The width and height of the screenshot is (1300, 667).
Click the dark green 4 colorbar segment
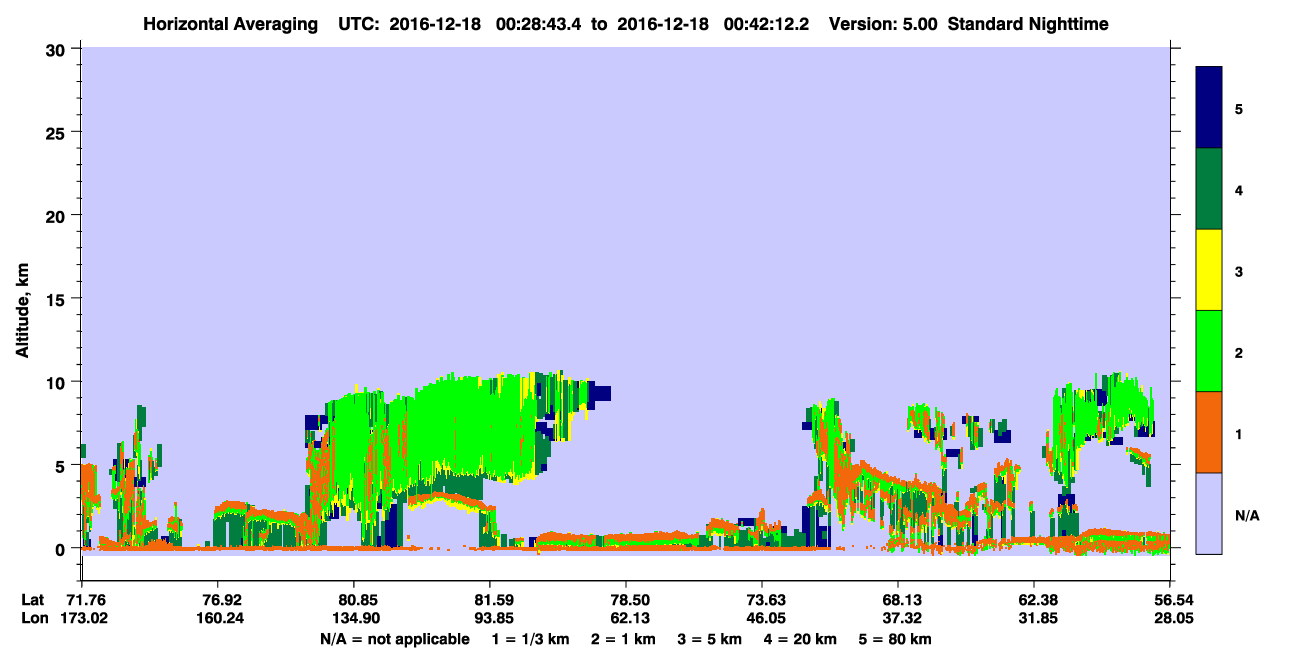[x=1209, y=189]
